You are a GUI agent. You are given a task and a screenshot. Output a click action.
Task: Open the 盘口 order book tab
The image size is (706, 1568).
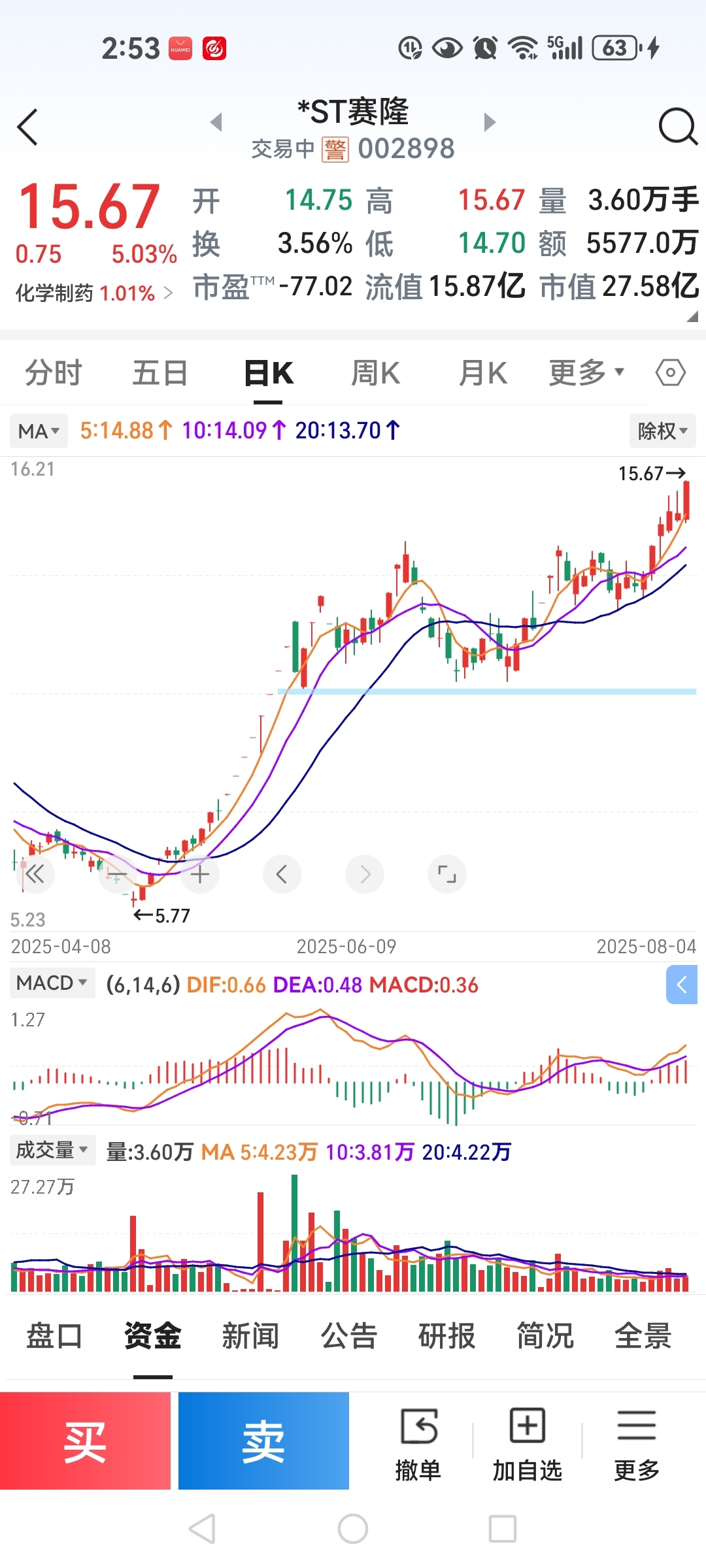[x=54, y=1336]
